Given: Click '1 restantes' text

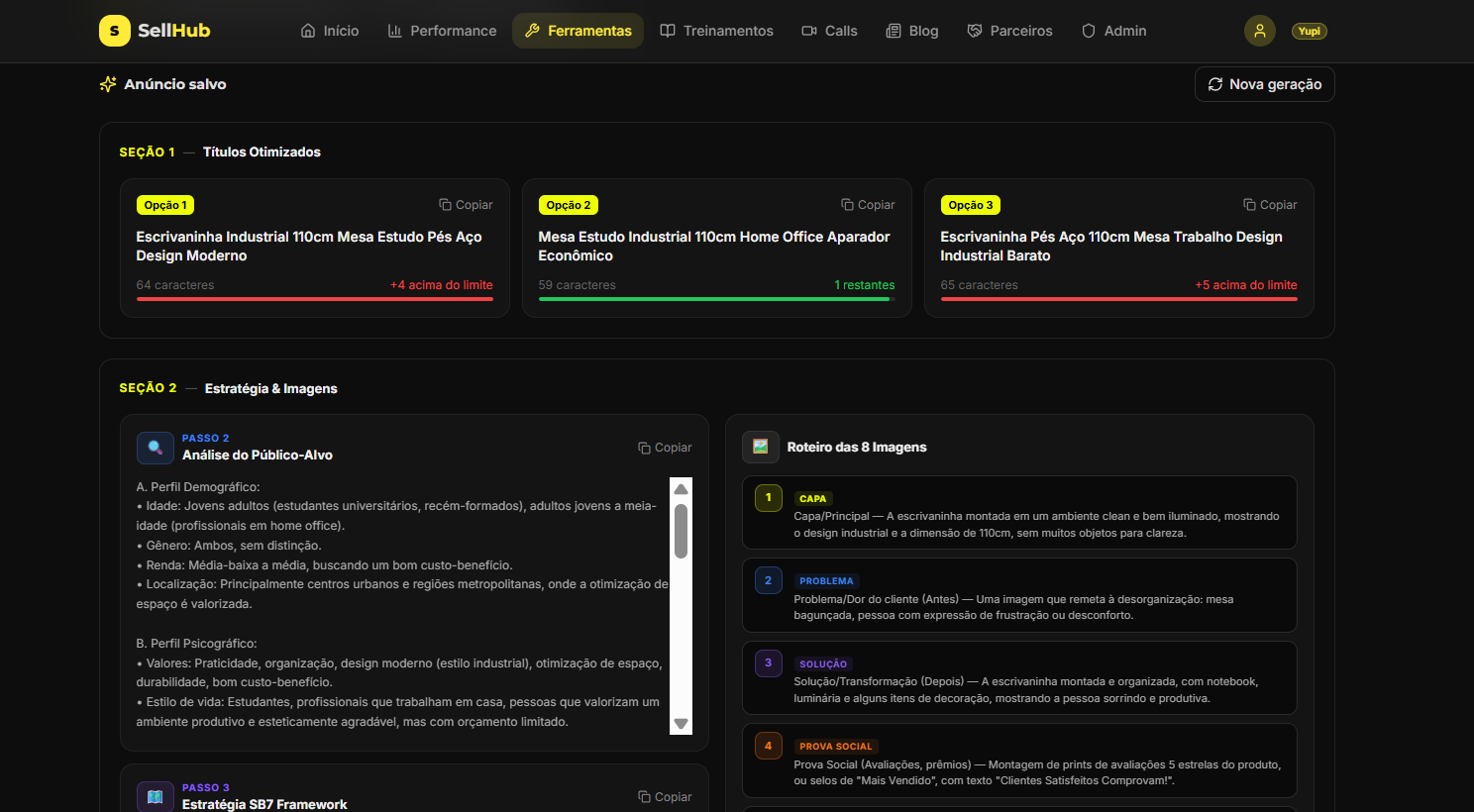Looking at the screenshot, I should click(865, 285).
